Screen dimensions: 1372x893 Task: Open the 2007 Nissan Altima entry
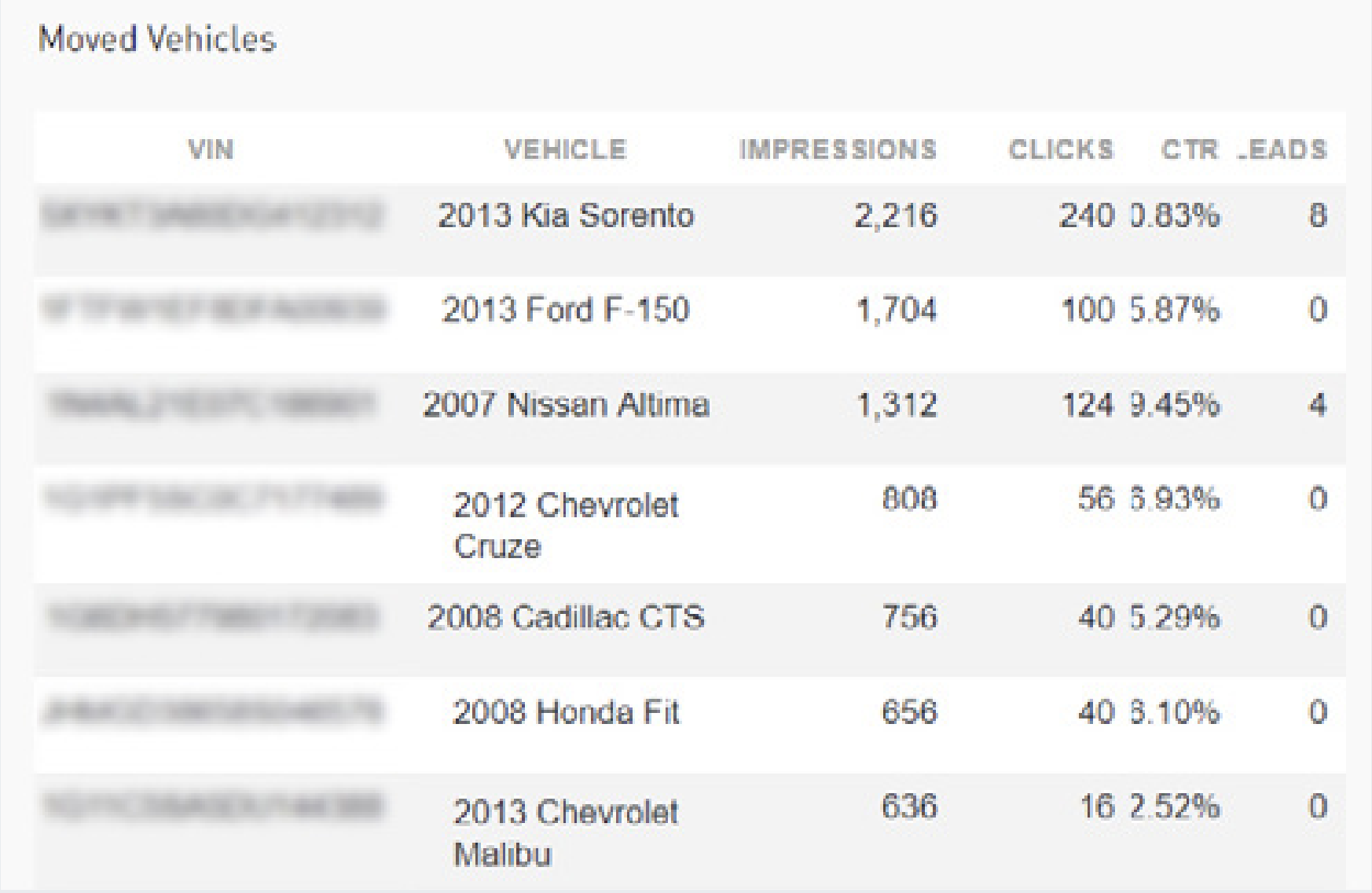coord(566,405)
